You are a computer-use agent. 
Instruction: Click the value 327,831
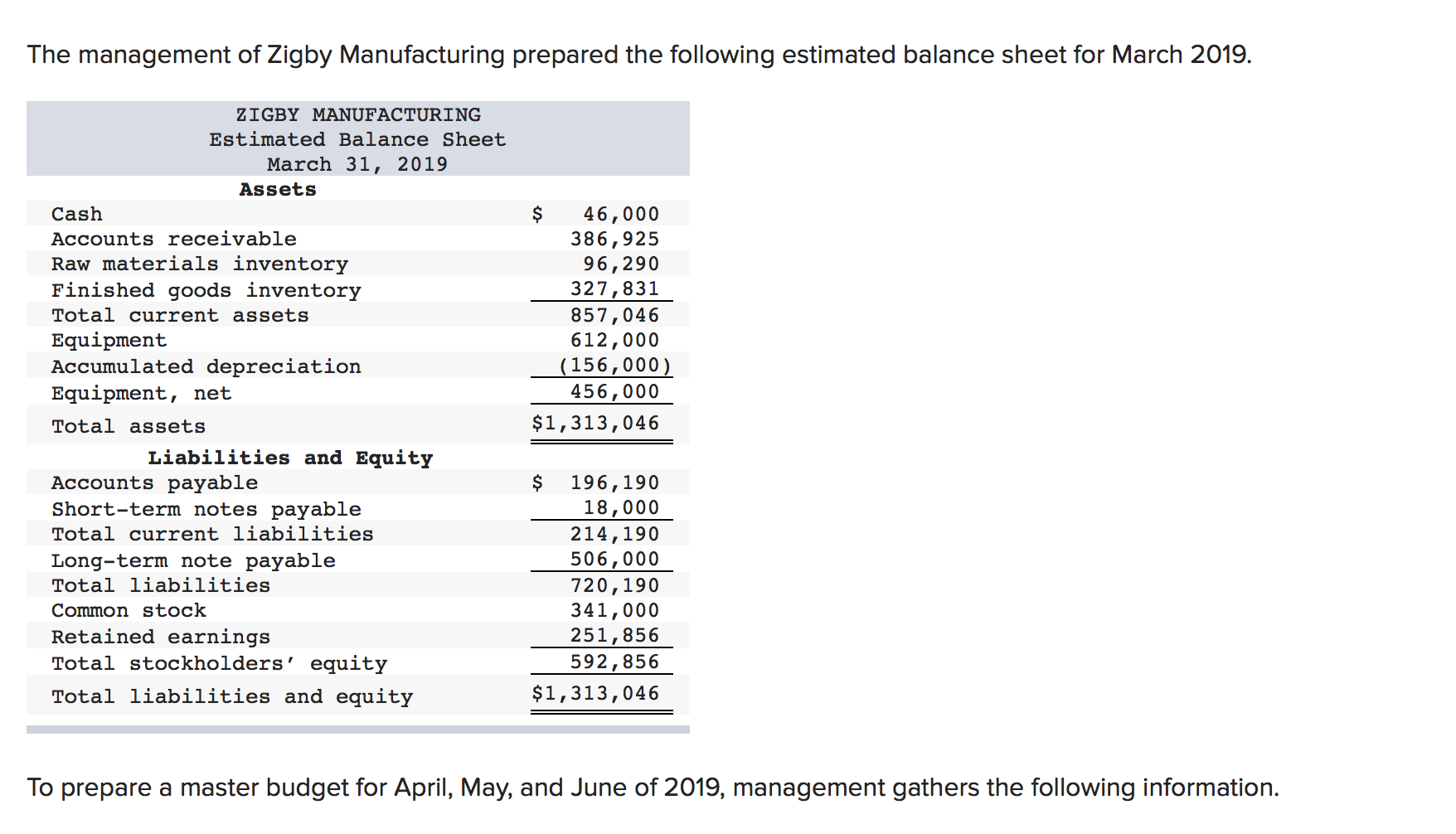pos(614,289)
